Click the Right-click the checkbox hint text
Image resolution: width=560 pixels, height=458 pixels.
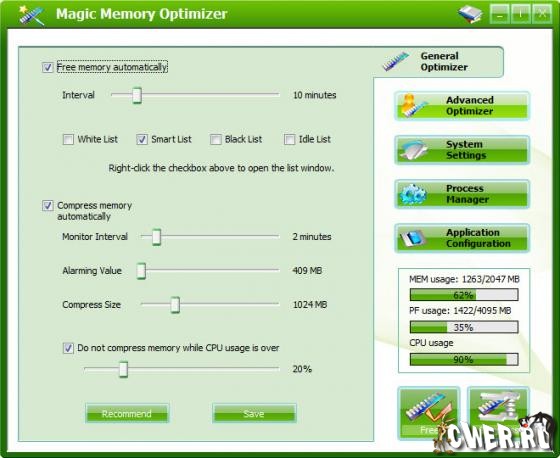tap(221, 168)
